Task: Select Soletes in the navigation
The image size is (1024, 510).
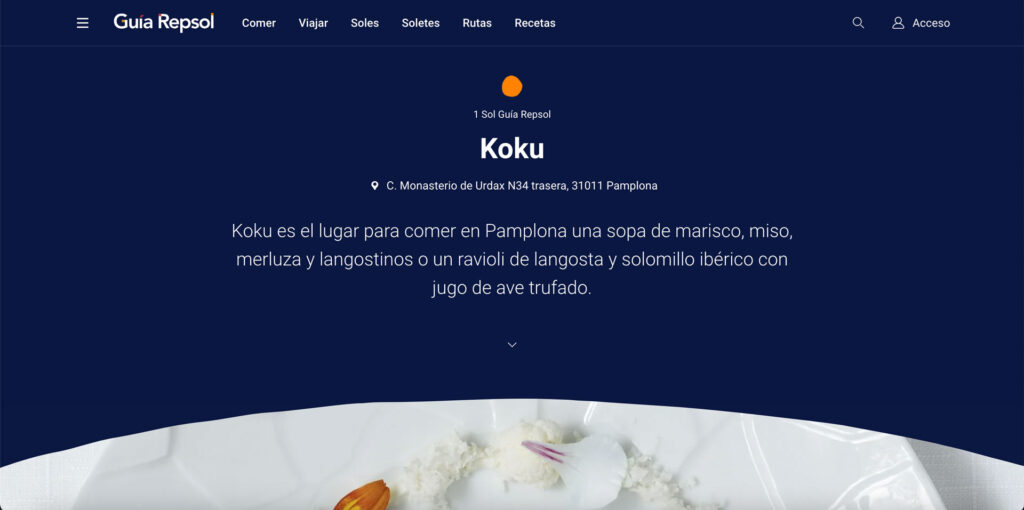Action: [x=421, y=23]
